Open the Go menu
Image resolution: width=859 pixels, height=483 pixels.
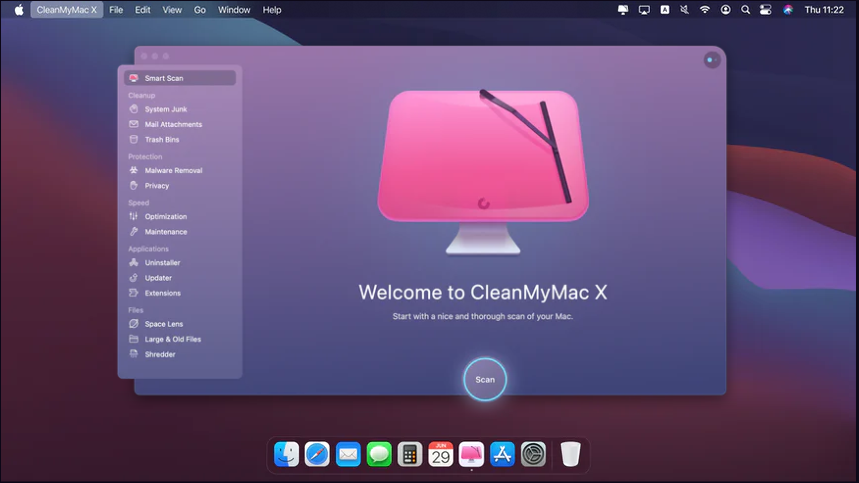click(200, 10)
